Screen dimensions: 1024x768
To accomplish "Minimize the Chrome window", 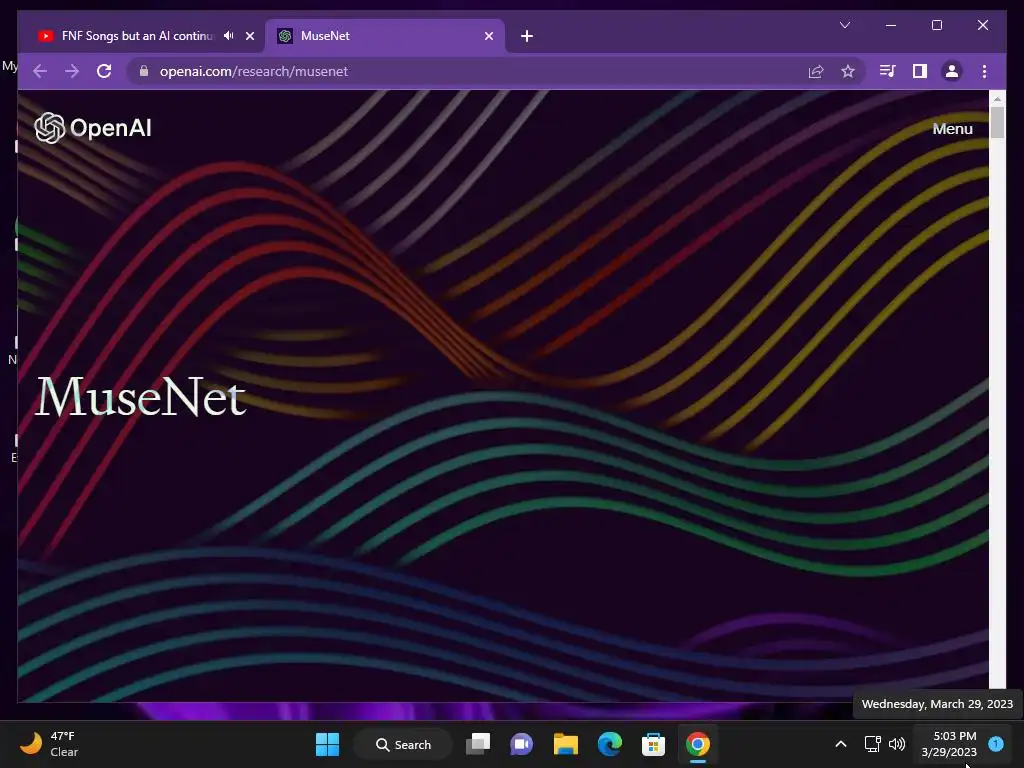I will [x=891, y=25].
